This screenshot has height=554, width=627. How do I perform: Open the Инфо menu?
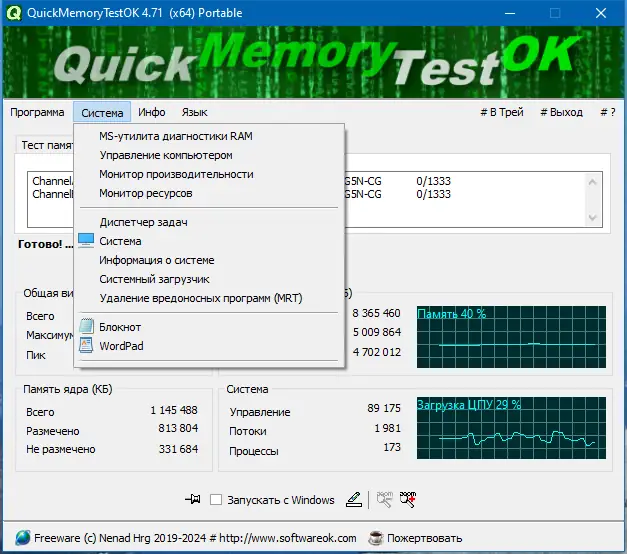(152, 112)
